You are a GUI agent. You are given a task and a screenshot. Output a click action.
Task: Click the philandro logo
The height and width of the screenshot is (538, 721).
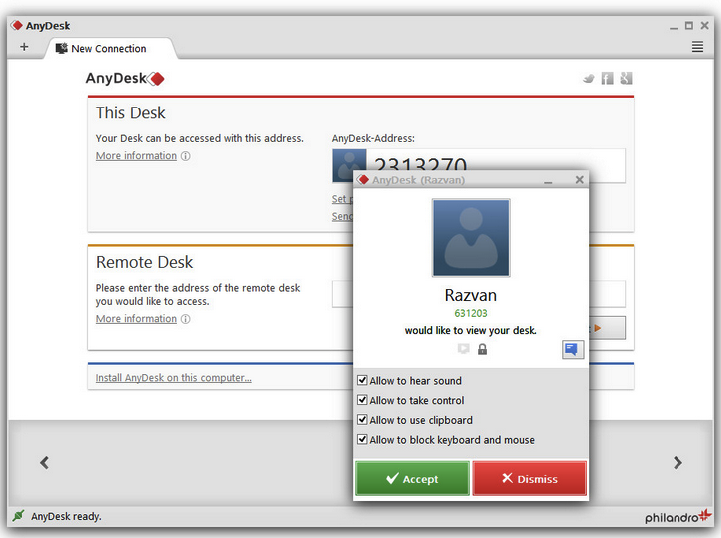[678, 516]
